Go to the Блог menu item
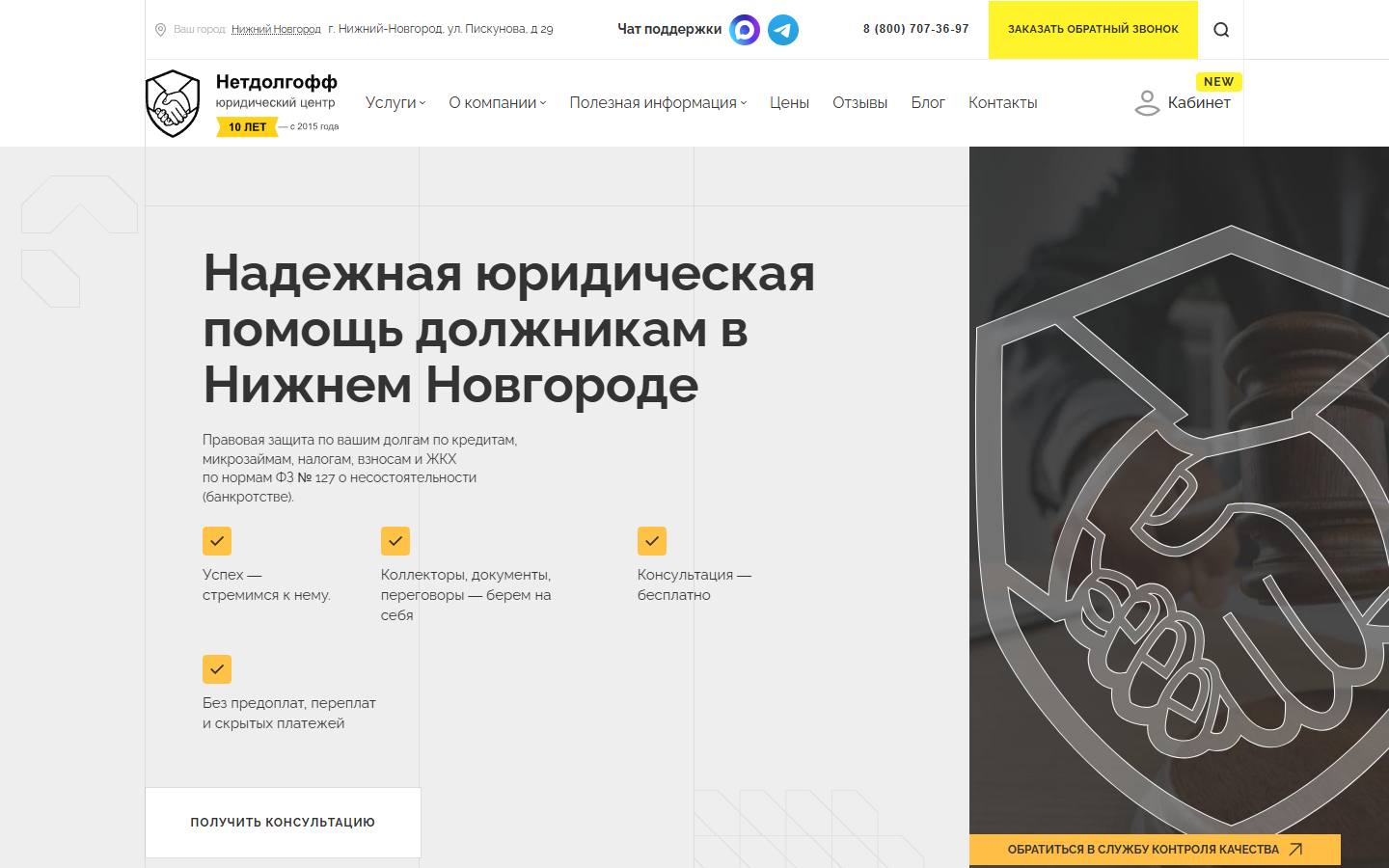This screenshot has height=868, width=1389. [x=928, y=103]
